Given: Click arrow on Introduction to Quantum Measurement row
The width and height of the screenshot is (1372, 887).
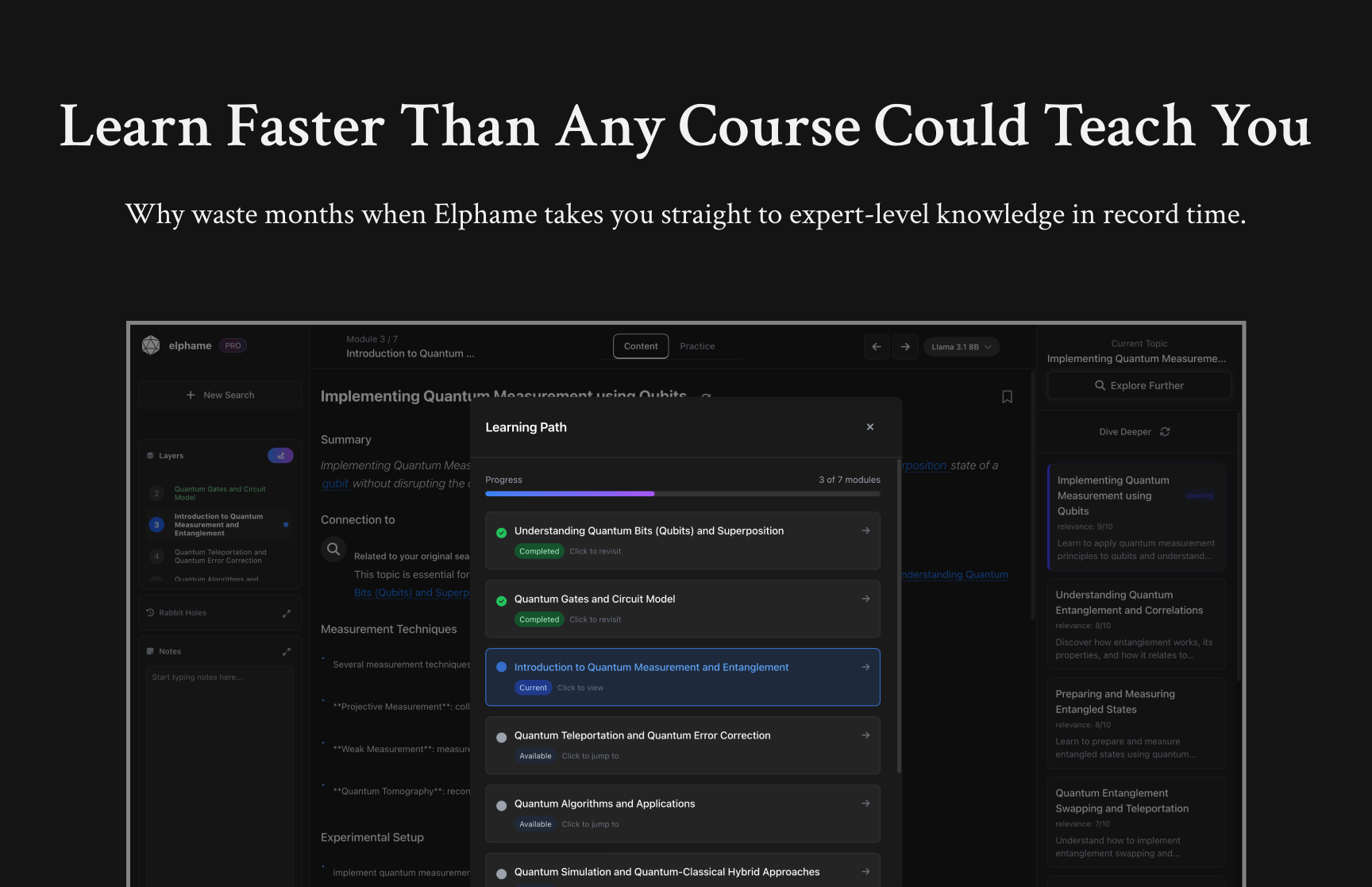Looking at the screenshot, I should [865, 667].
